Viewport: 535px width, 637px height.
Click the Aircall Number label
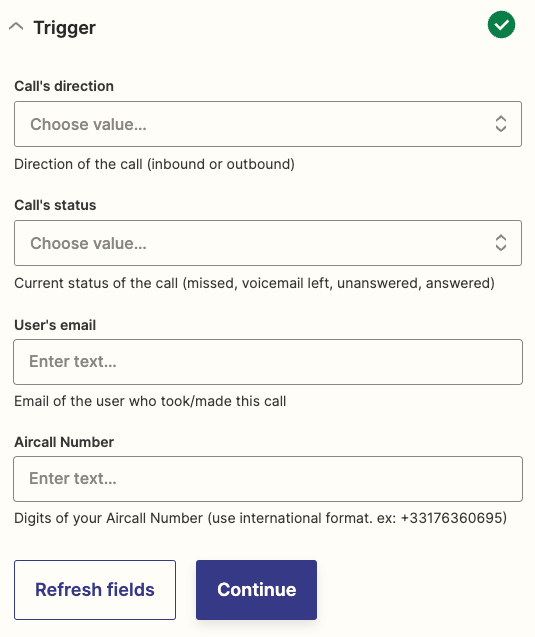[x=64, y=442]
